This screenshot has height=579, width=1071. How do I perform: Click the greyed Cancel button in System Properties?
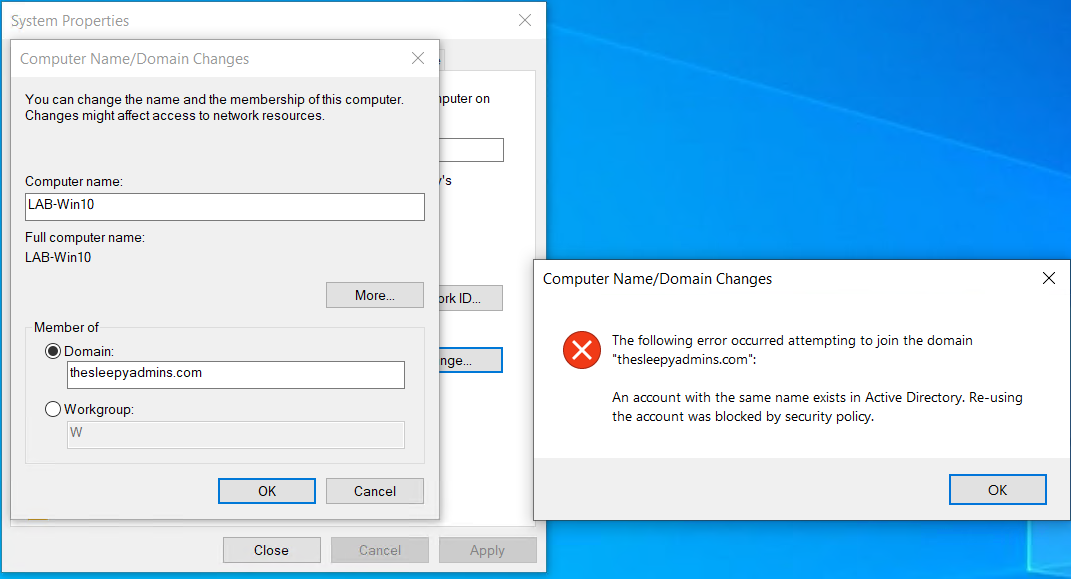click(x=379, y=549)
